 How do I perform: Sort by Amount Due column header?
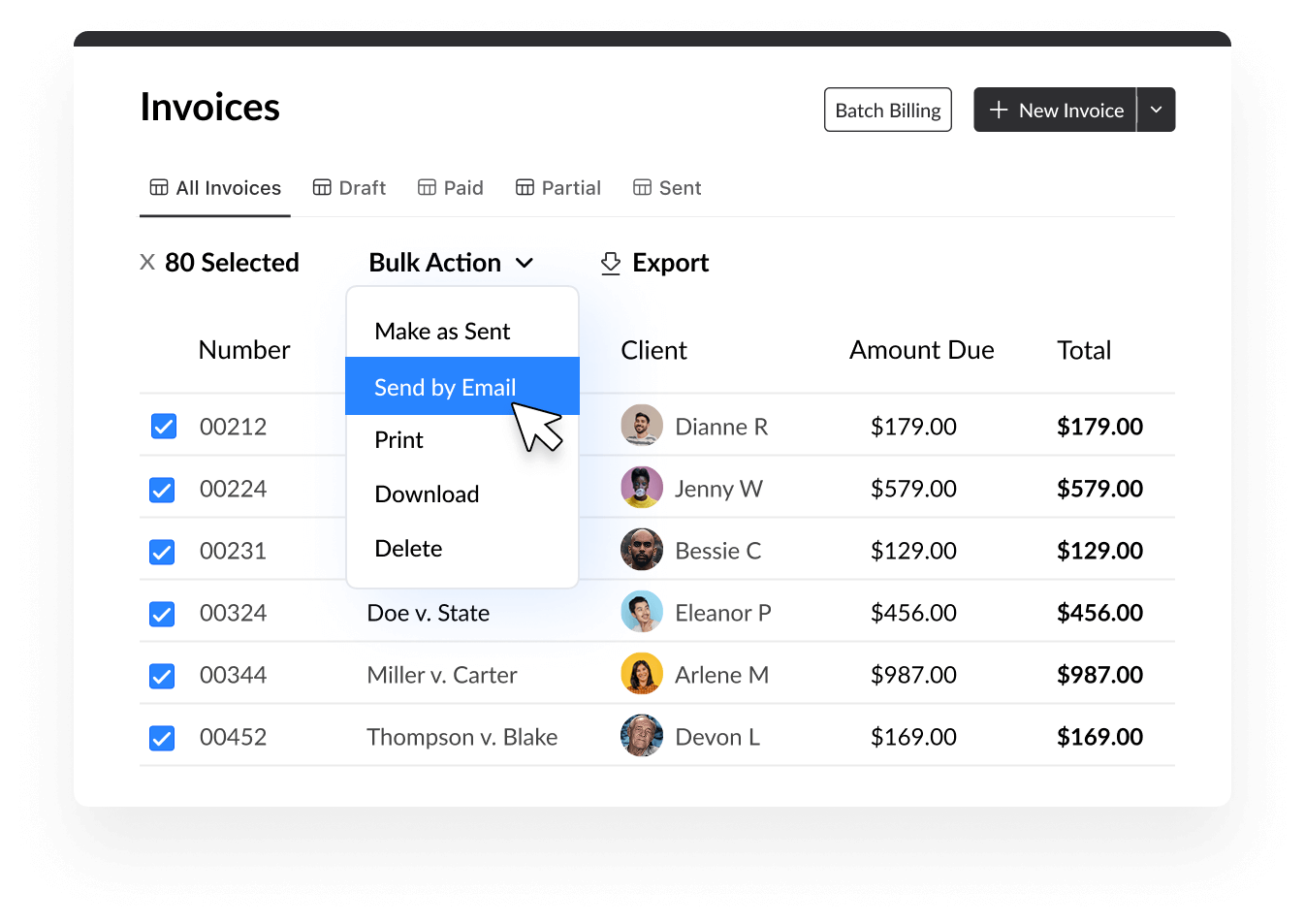tap(921, 350)
